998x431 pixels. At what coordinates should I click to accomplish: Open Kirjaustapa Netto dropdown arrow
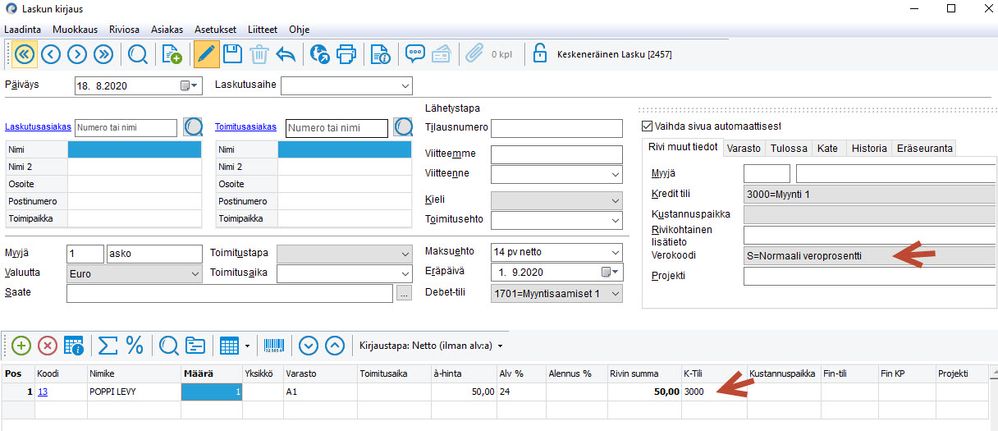click(x=500, y=346)
